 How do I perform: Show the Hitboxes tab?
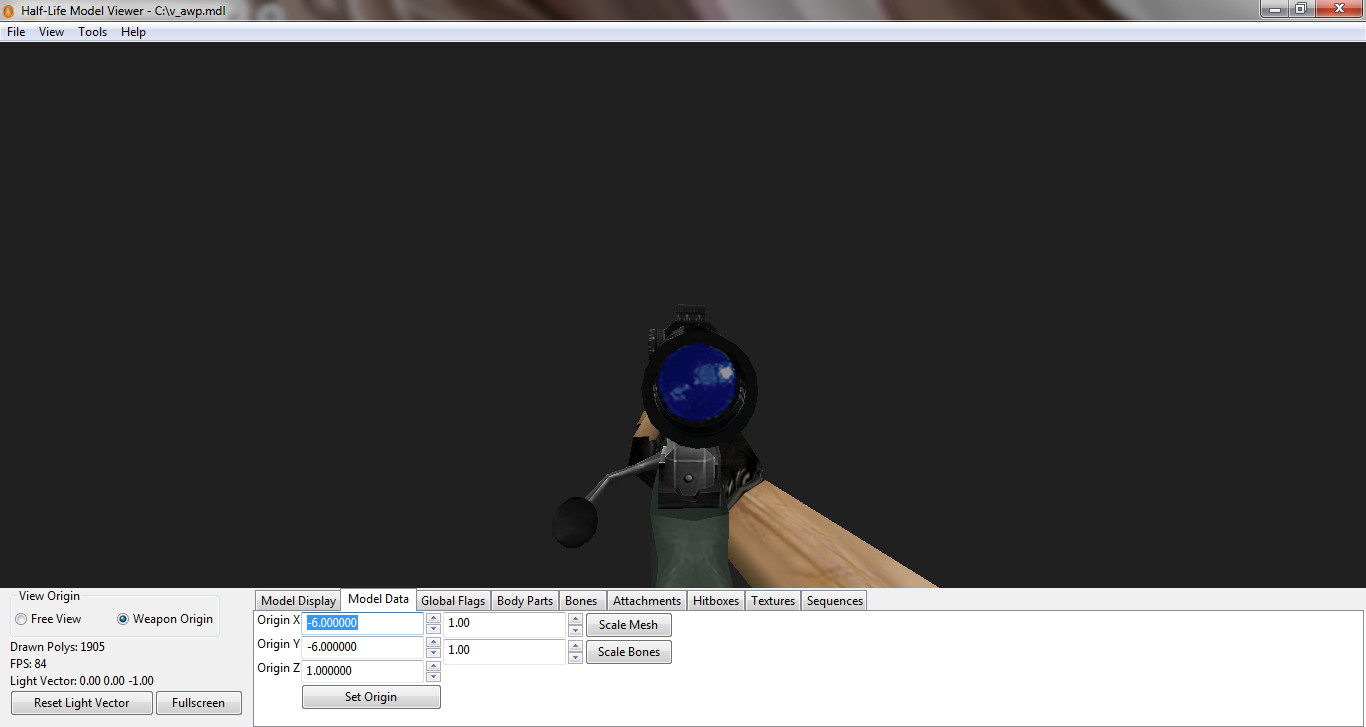point(716,601)
